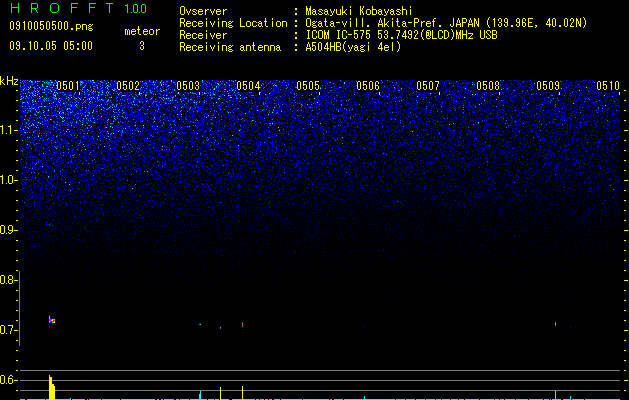Click the 0508 time marker label
The height and width of the screenshot is (400, 629).
tap(488, 86)
